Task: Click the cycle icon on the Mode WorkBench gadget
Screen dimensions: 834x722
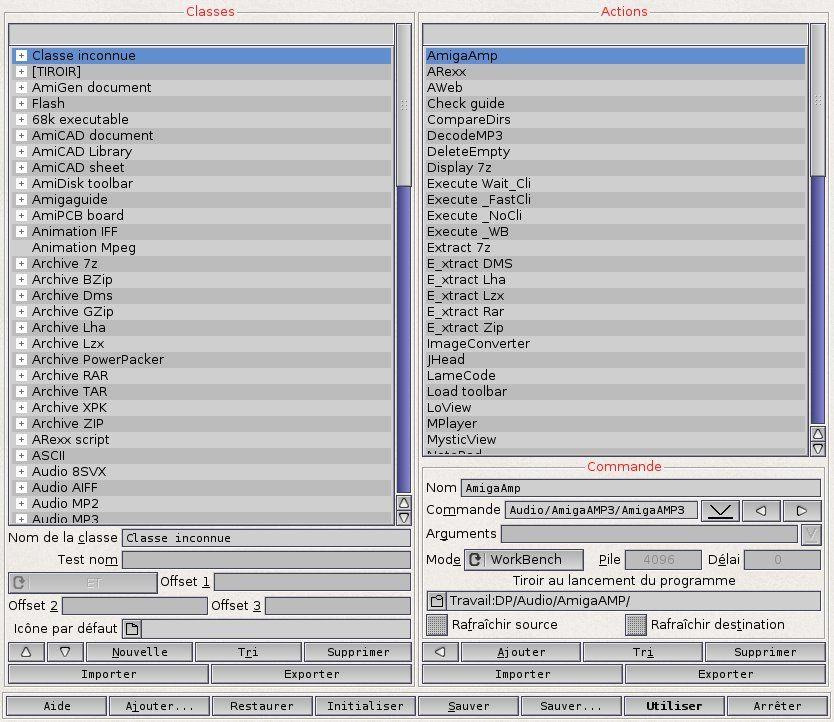Action: coord(474,560)
